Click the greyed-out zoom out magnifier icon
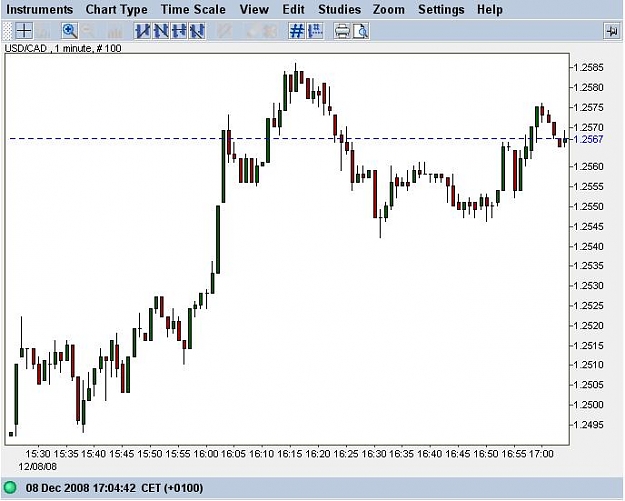Screen dimensions: 625x501 [88, 31]
